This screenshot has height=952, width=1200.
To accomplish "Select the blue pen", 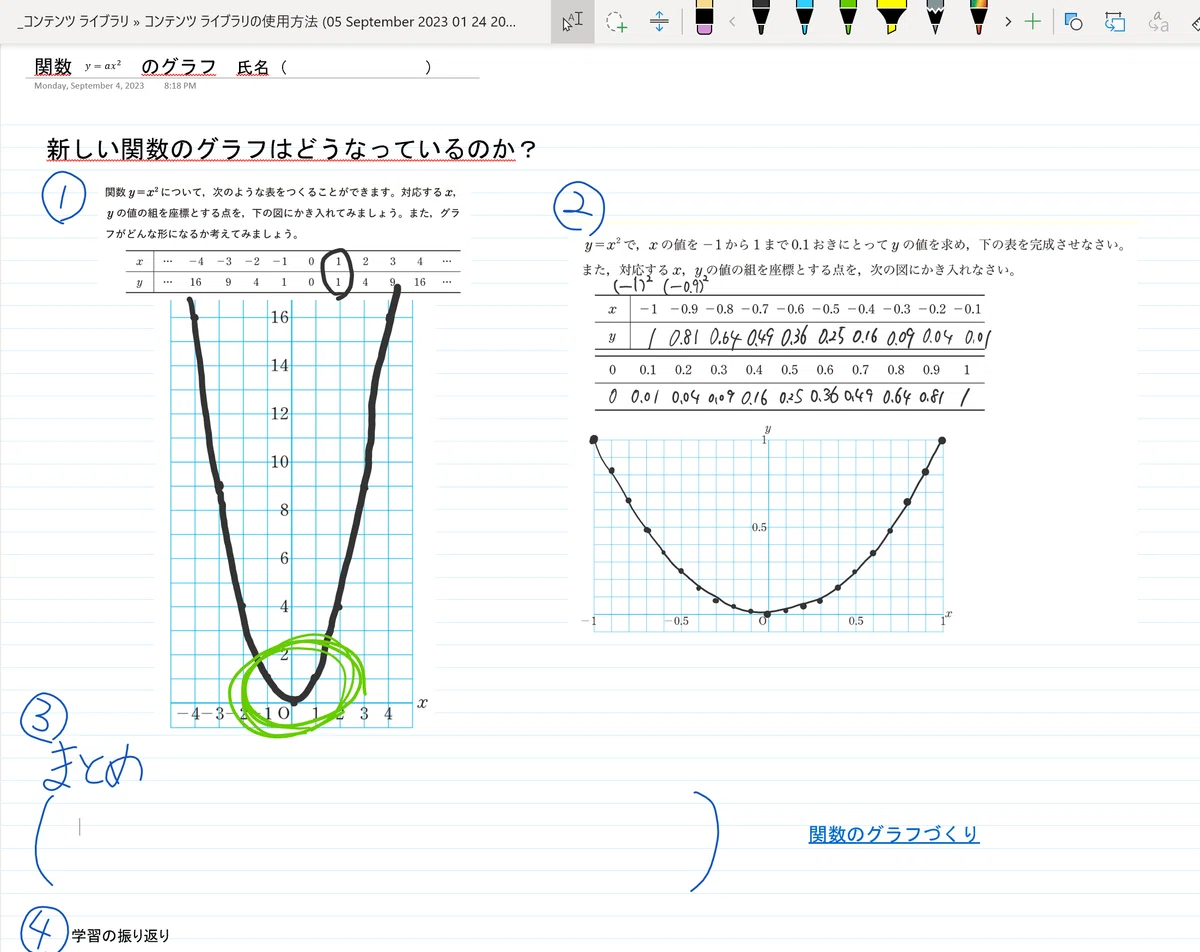I will coord(804,16).
